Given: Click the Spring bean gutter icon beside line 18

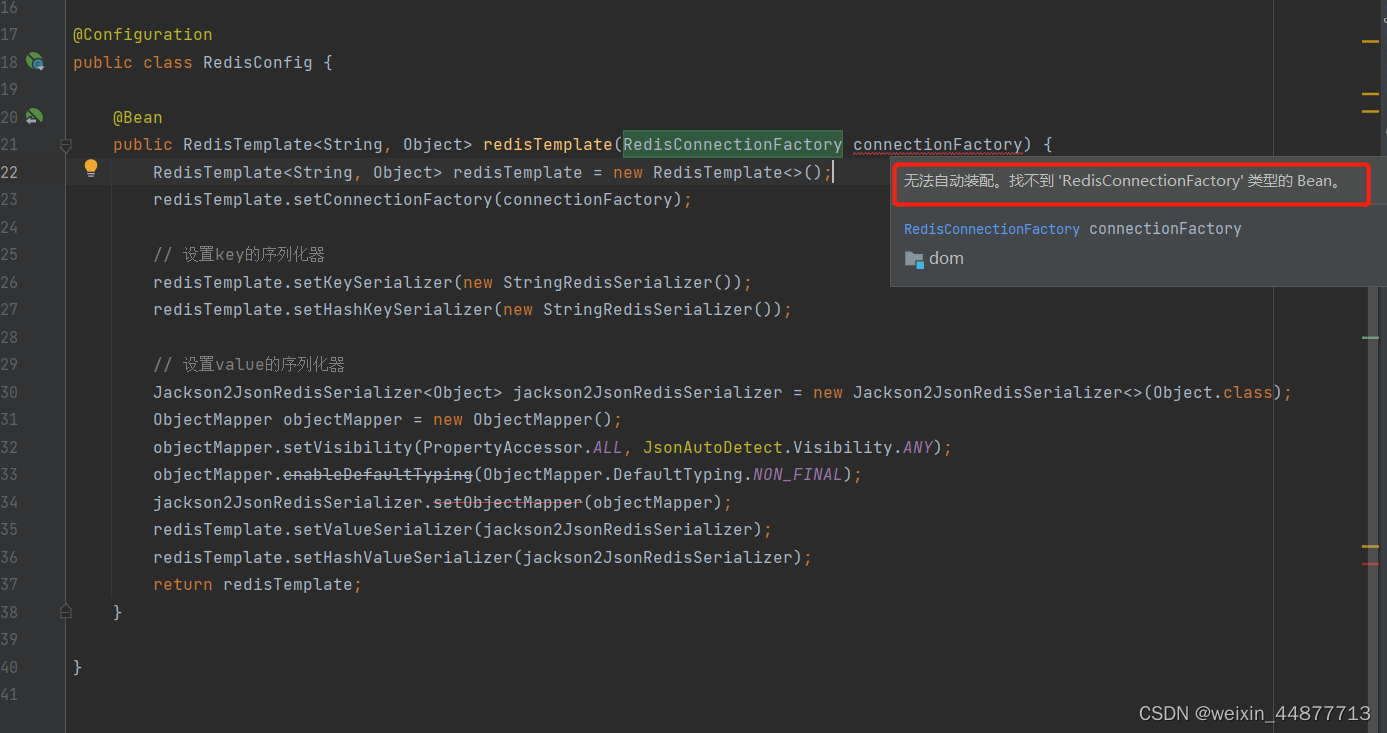Looking at the screenshot, I should coord(36,61).
